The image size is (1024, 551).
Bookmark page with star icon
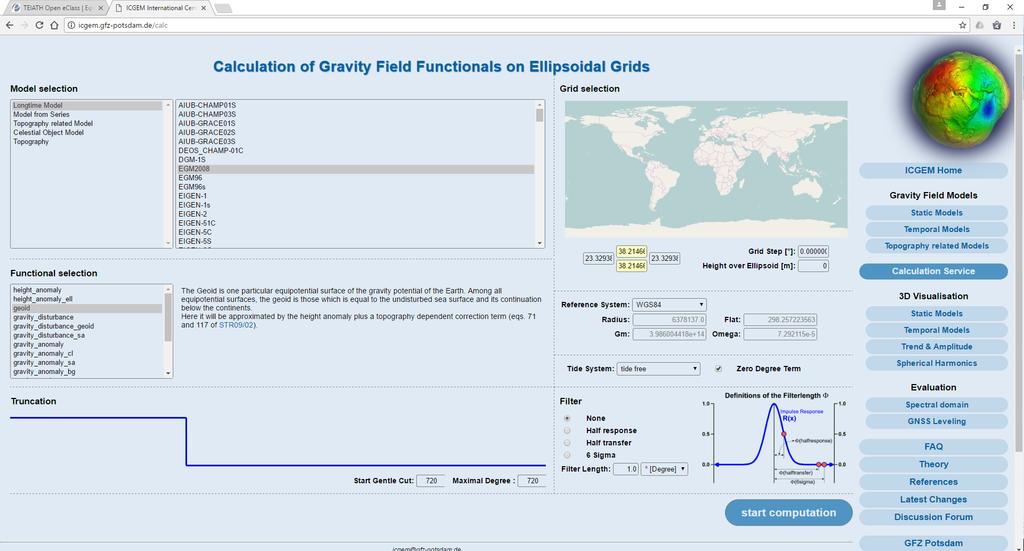(962, 25)
